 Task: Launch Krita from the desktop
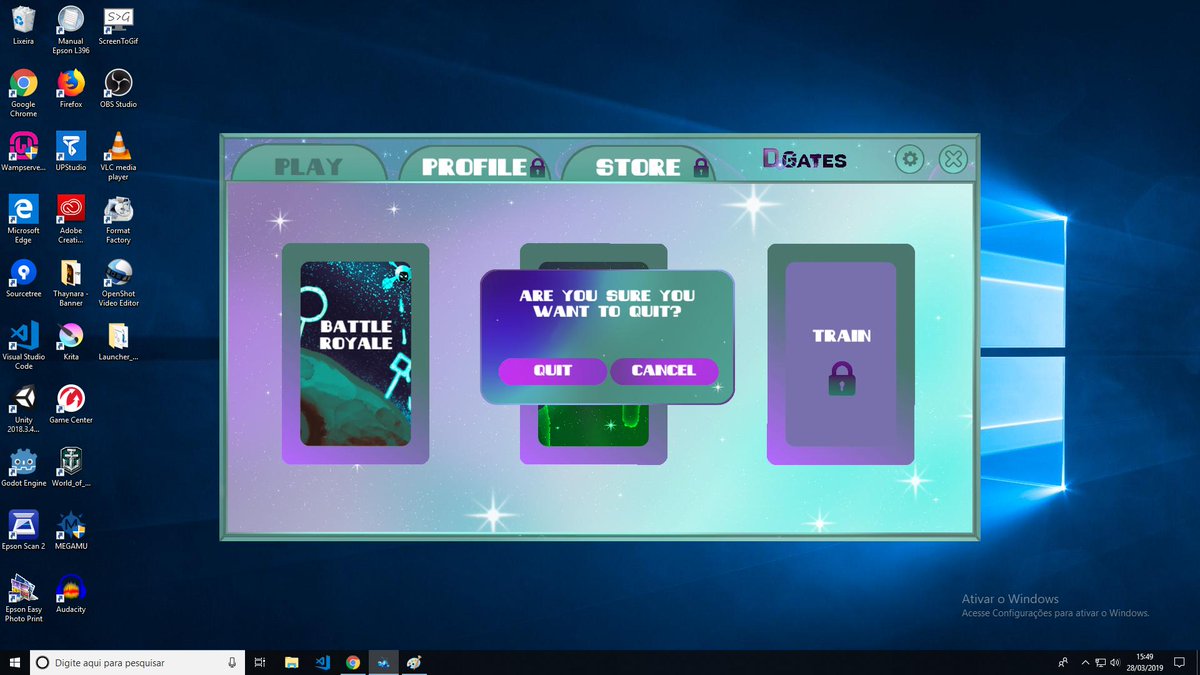click(70, 341)
